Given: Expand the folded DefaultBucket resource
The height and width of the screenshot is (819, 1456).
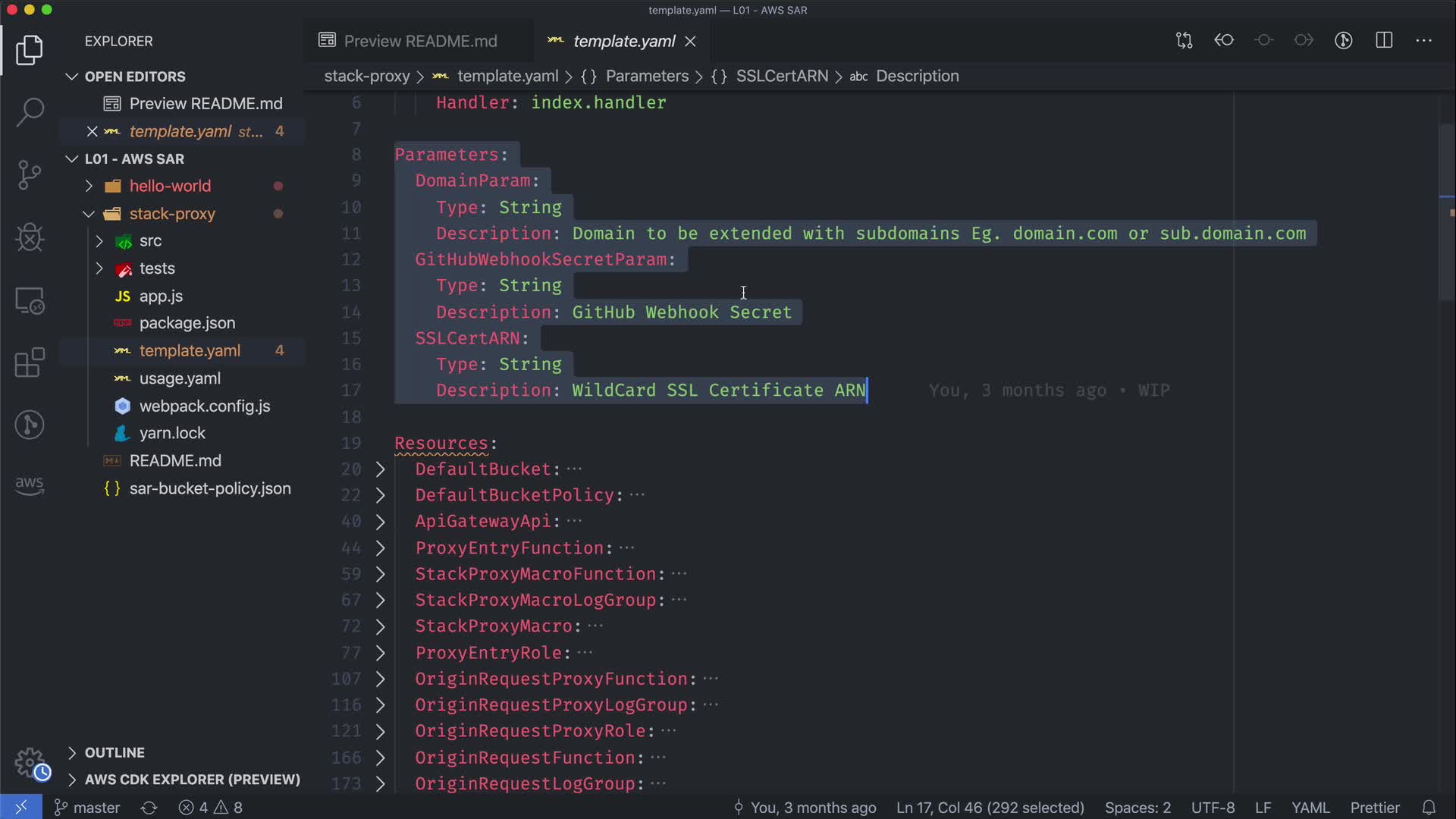Looking at the screenshot, I should (x=381, y=469).
